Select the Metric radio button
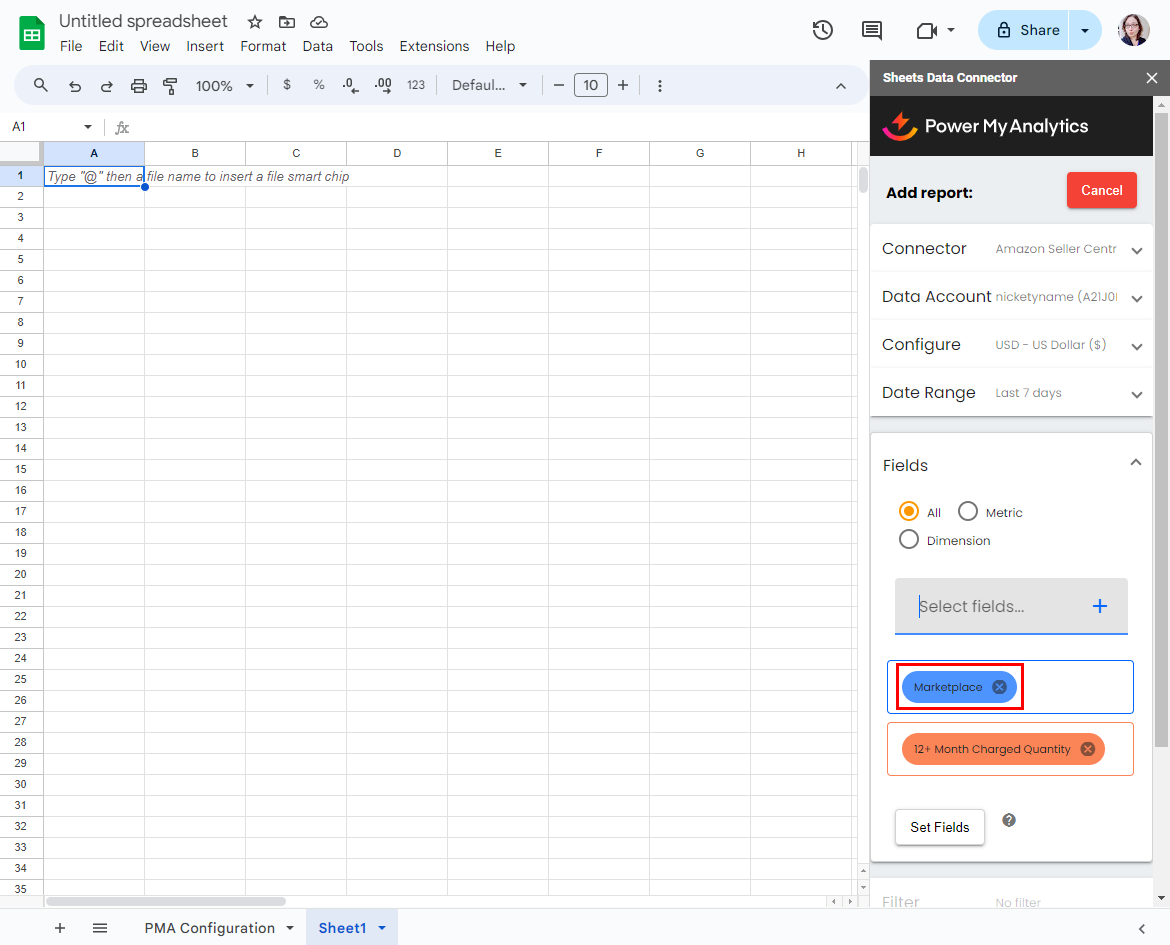Viewport: 1170px width, 945px height. click(968, 512)
